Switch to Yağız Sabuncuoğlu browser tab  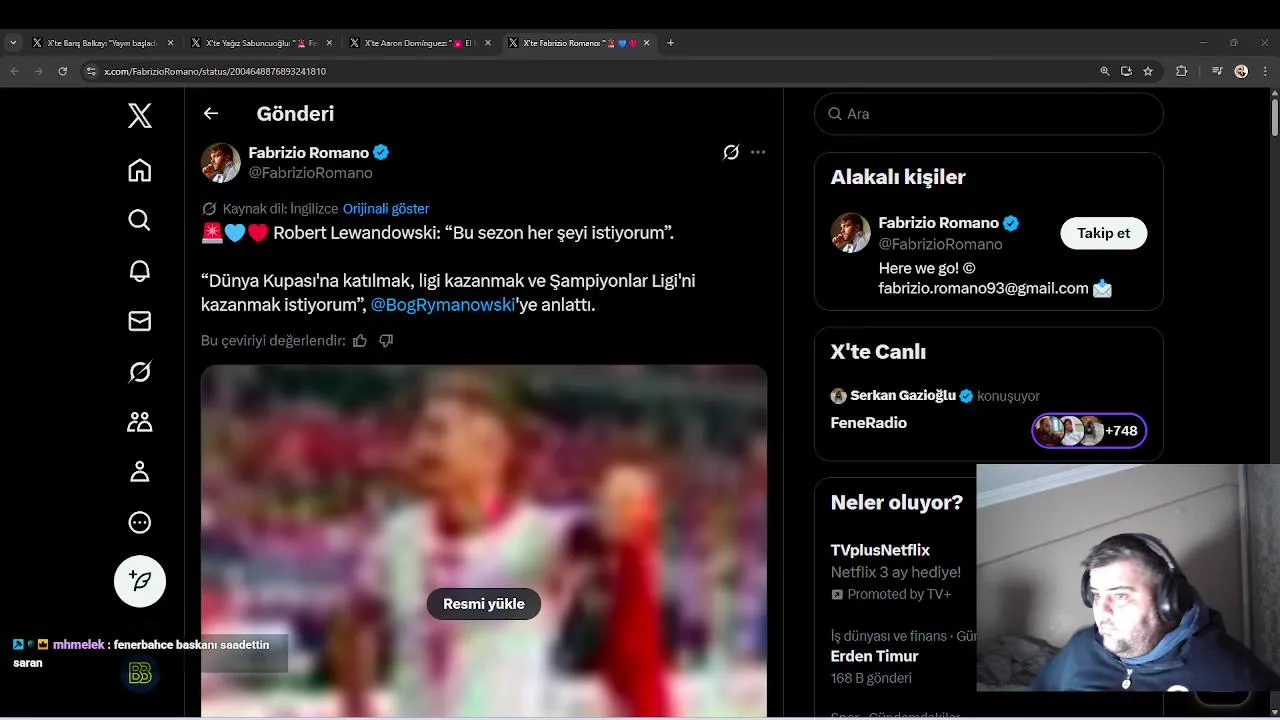pos(261,43)
